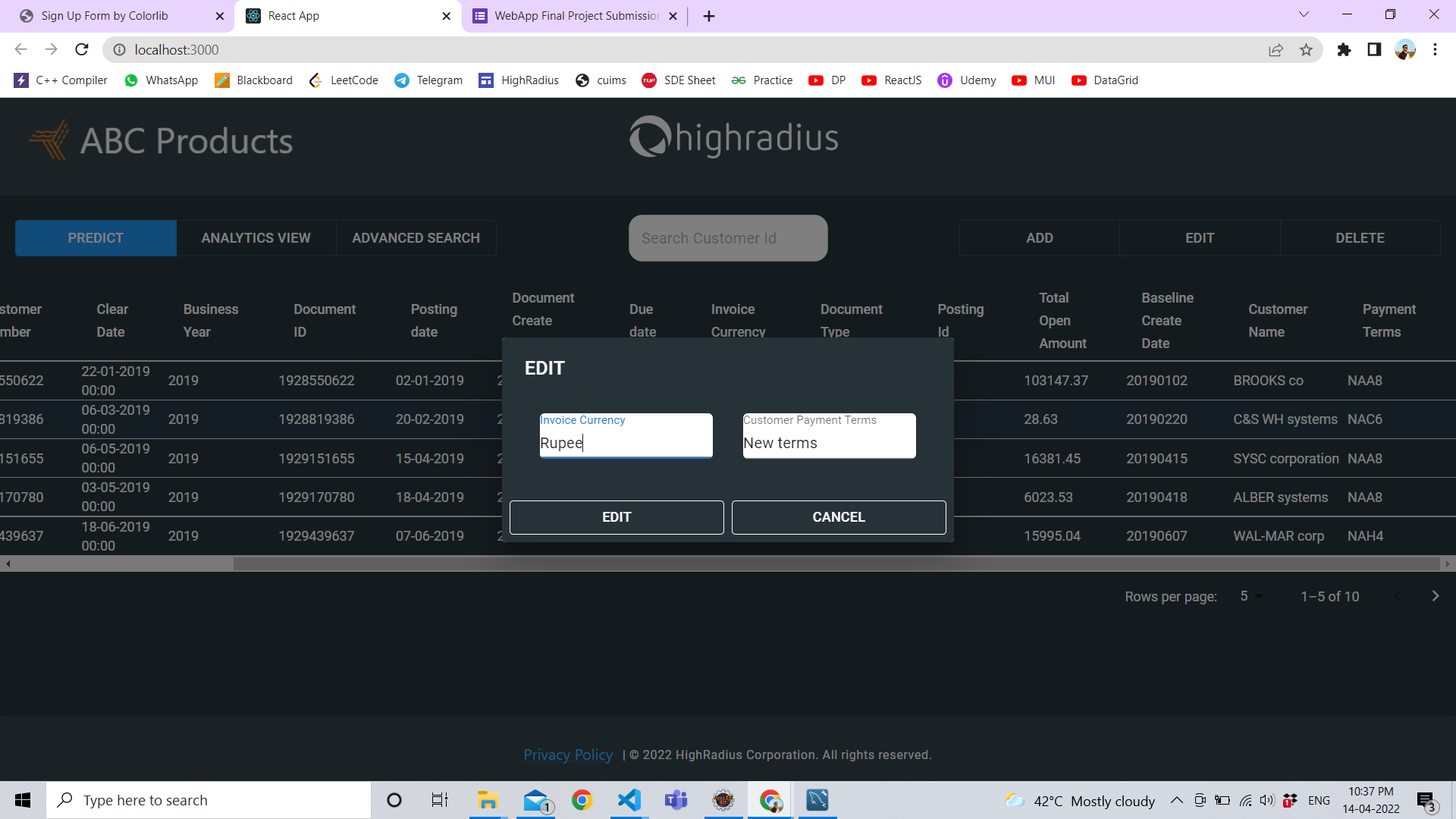The height and width of the screenshot is (819, 1456).
Task: Go to the next results page arrow
Action: click(1436, 597)
